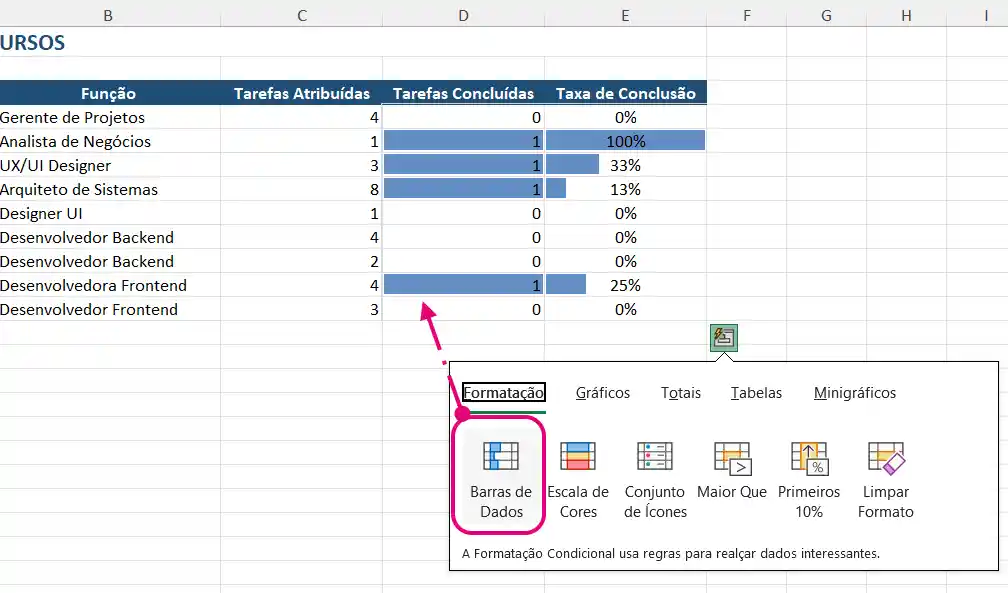Click the Função header cell
This screenshot has height=593, width=1008.
110,93
